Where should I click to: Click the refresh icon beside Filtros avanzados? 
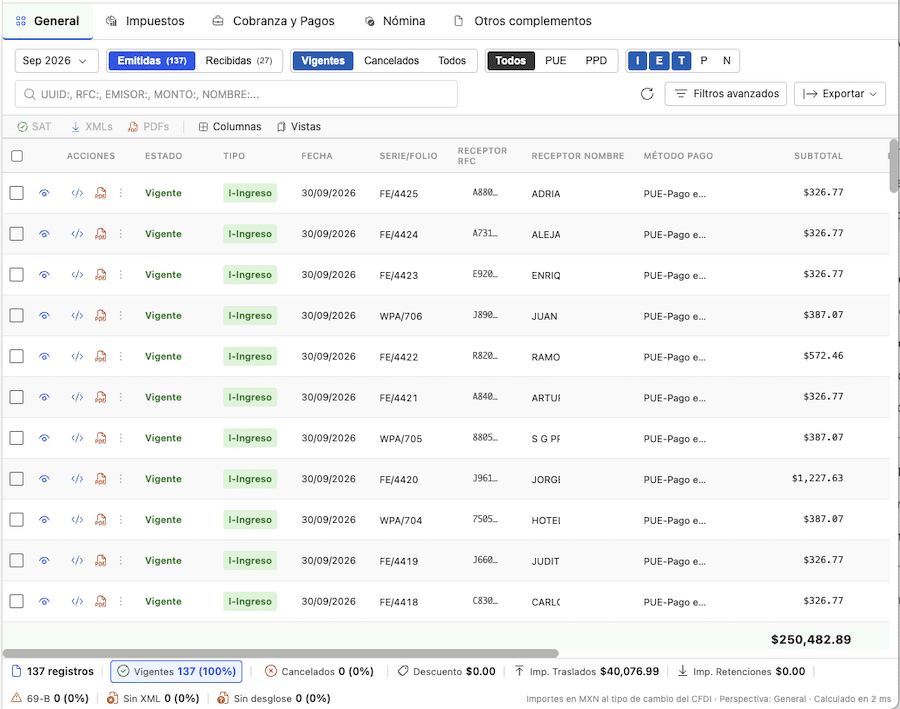(x=647, y=94)
